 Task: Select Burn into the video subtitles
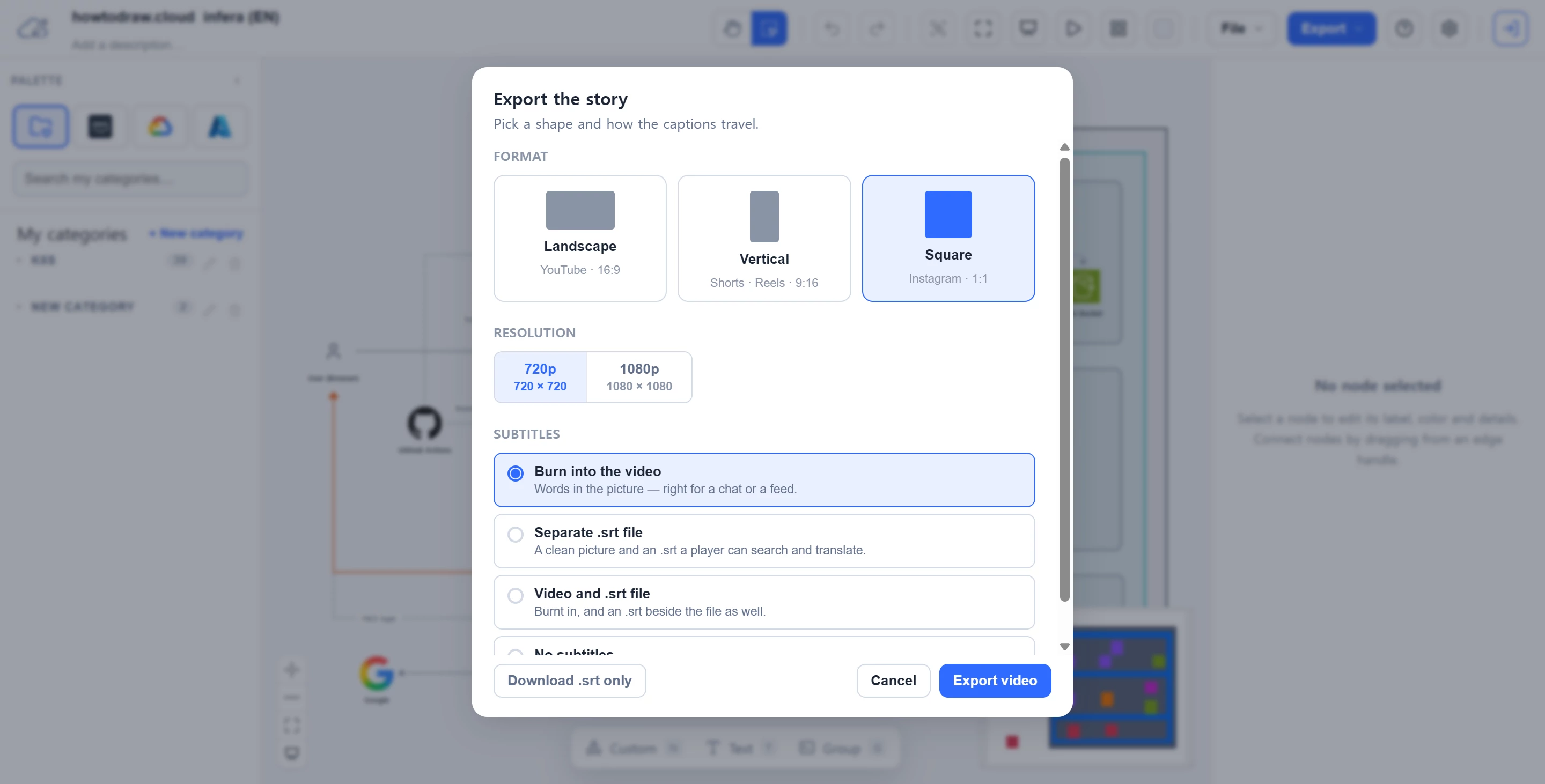[x=763, y=479]
